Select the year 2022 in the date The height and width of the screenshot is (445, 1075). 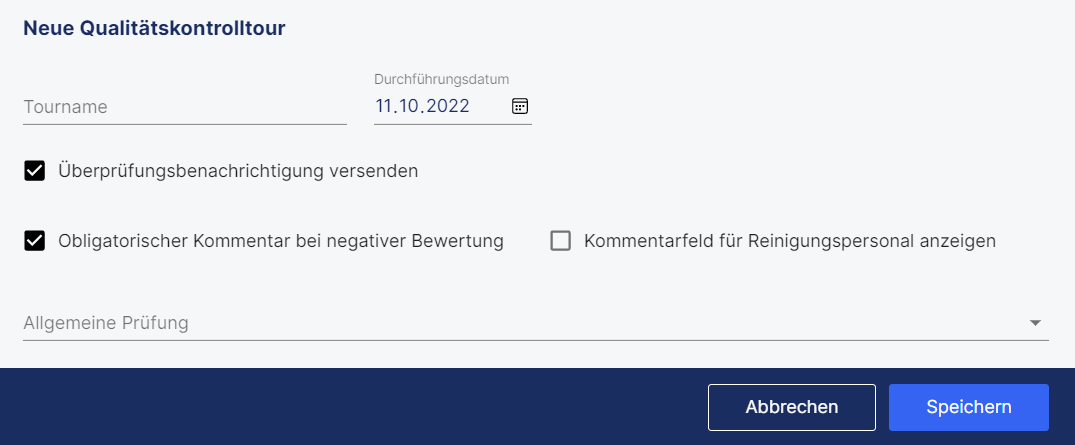click(449, 106)
